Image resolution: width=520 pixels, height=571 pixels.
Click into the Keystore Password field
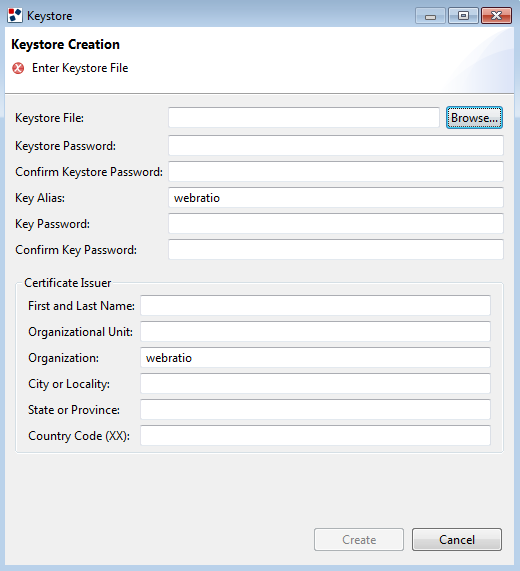pyautogui.click(x=336, y=145)
